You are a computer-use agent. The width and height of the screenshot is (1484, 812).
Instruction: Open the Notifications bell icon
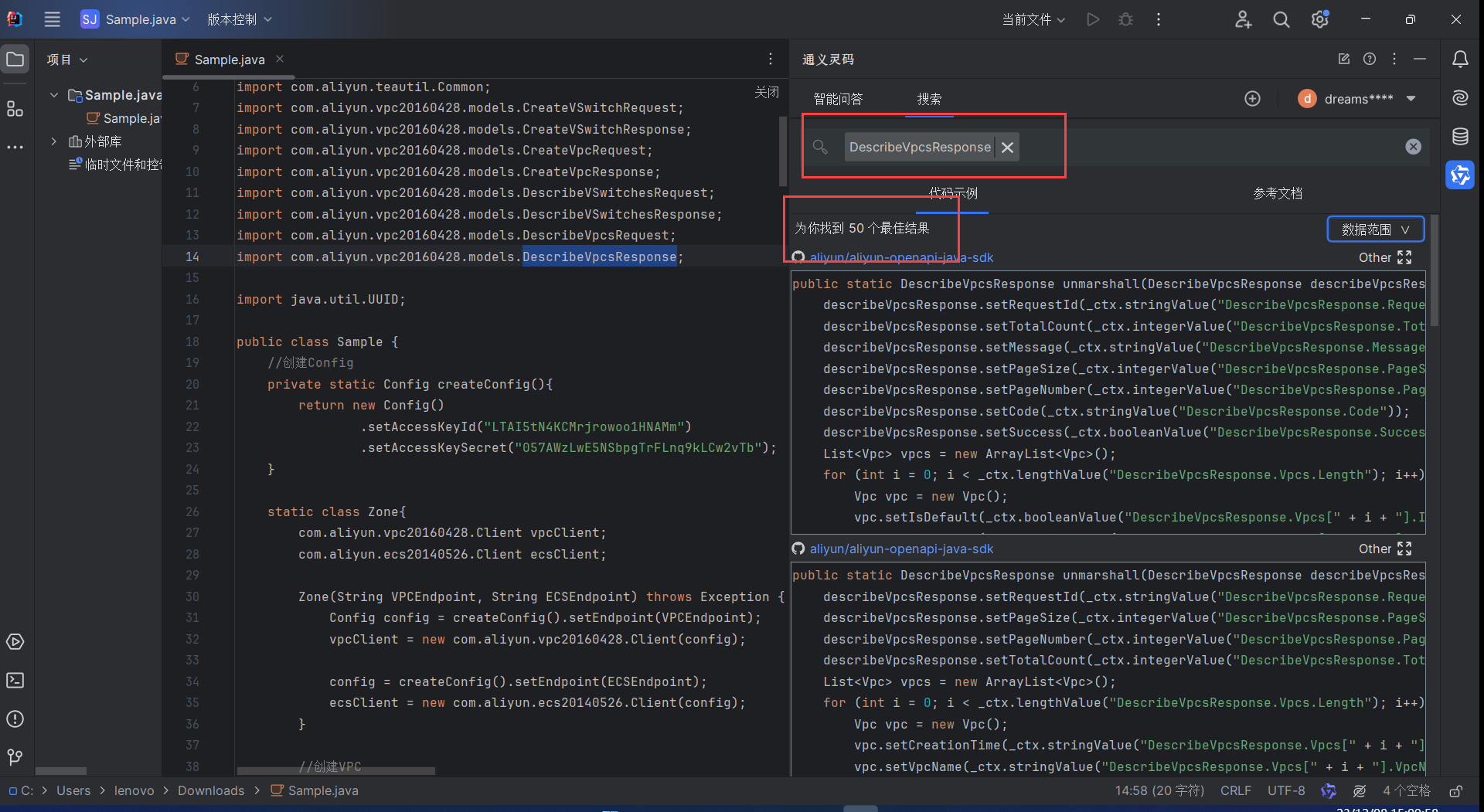pyautogui.click(x=1460, y=59)
